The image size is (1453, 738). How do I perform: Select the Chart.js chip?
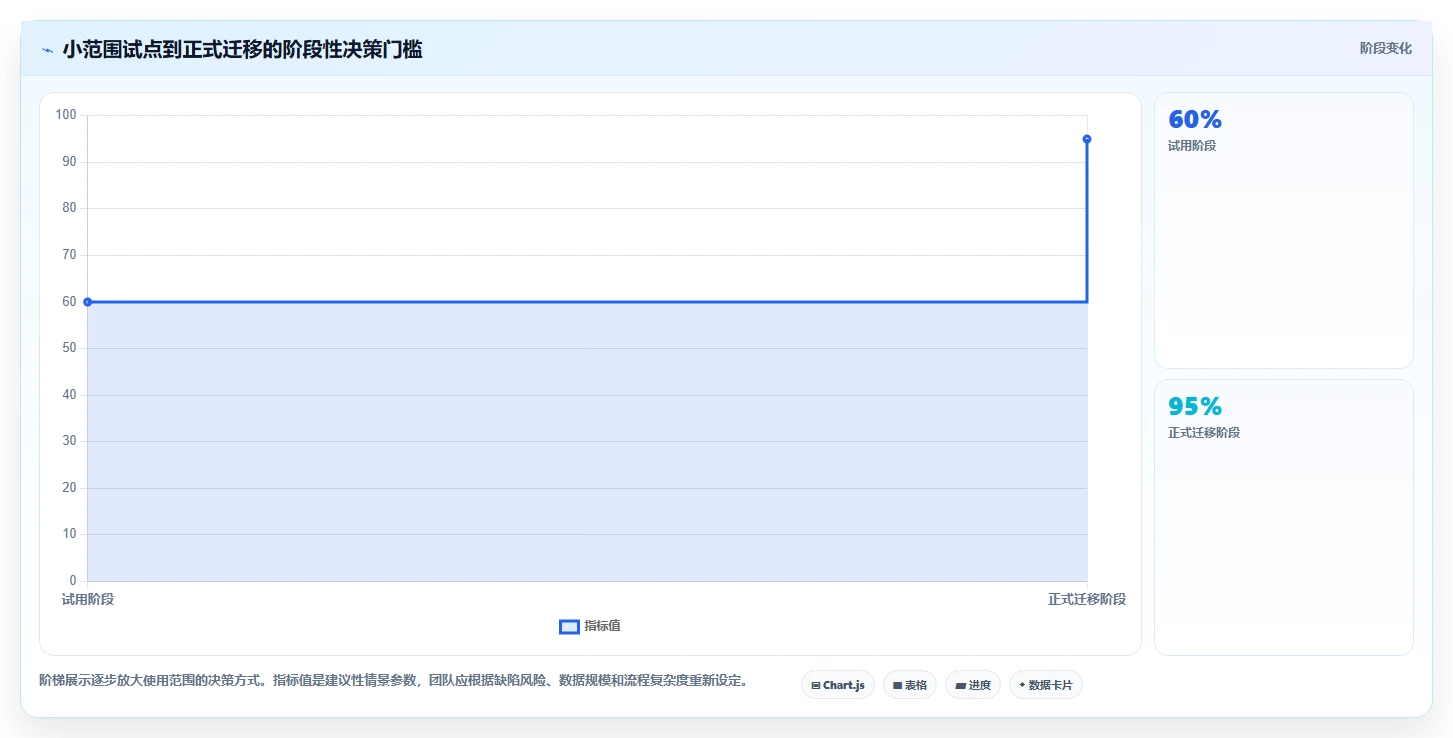click(838, 685)
